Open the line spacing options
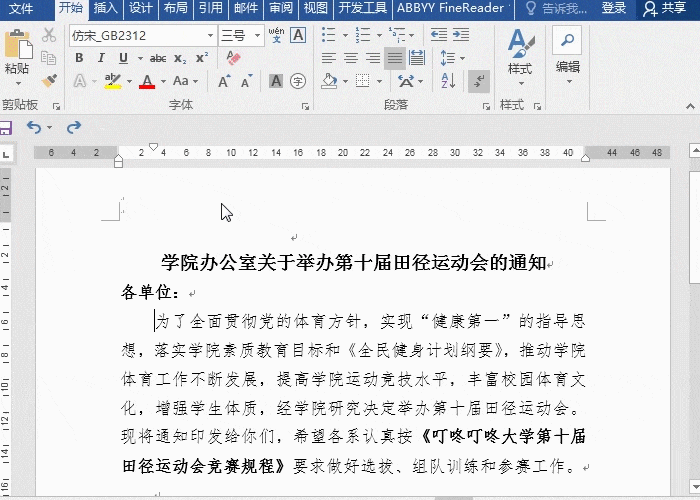 [x=452, y=58]
